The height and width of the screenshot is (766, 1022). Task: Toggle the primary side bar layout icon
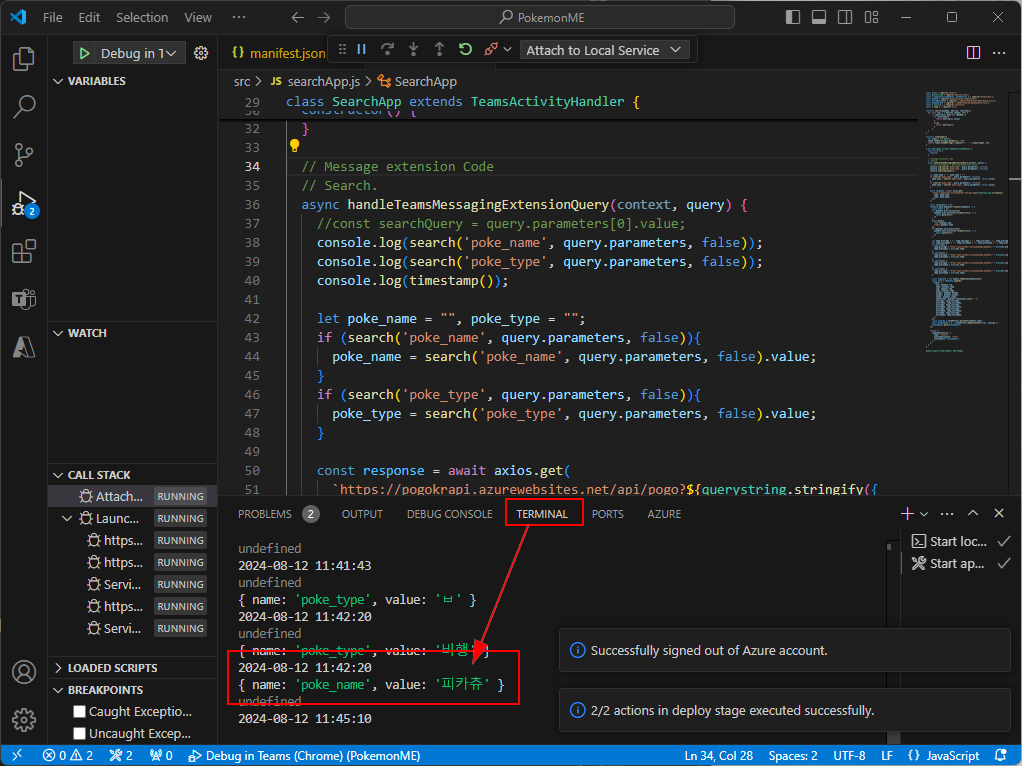(793, 18)
